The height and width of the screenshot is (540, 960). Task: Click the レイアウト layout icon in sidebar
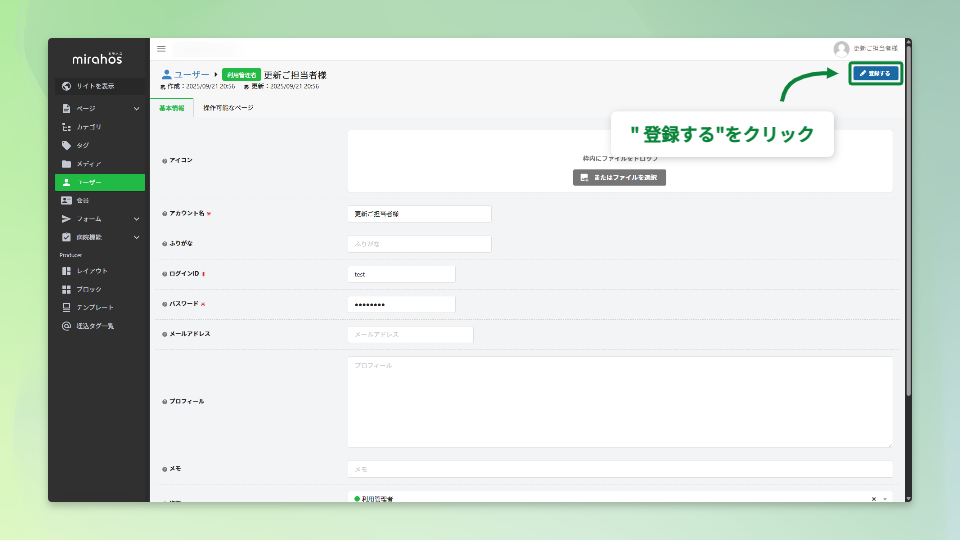coord(66,271)
